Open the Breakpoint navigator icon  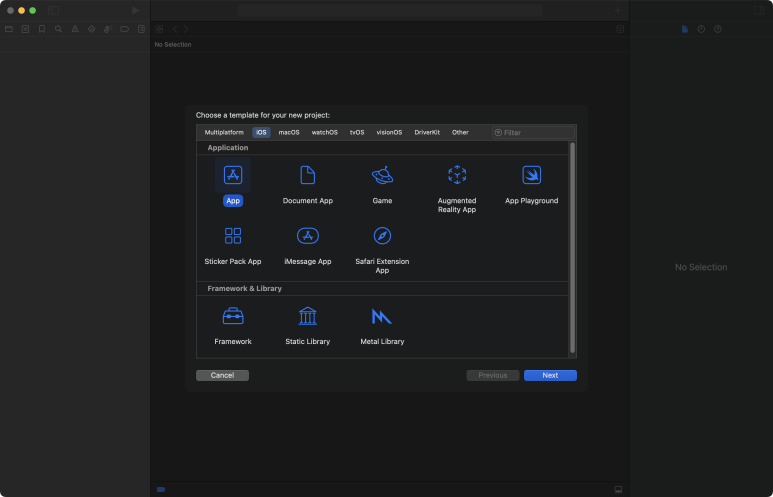coord(124,29)
